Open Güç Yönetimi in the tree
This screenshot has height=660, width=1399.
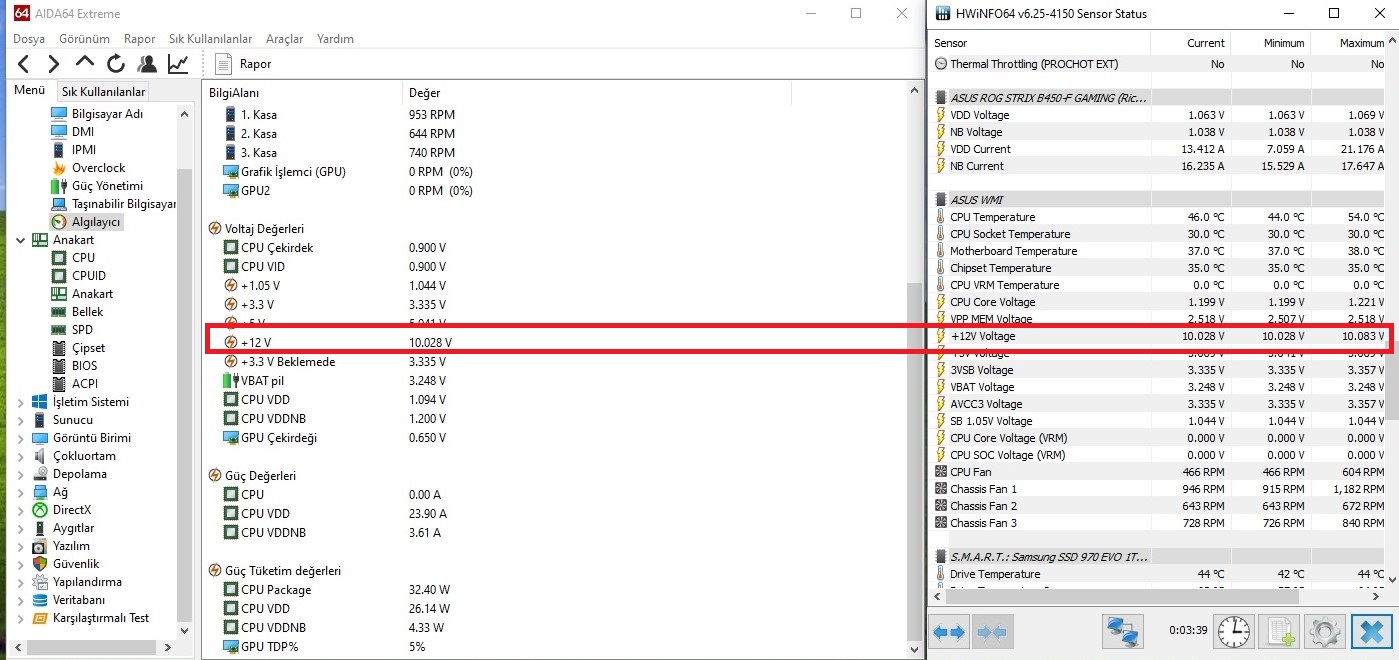107,186
